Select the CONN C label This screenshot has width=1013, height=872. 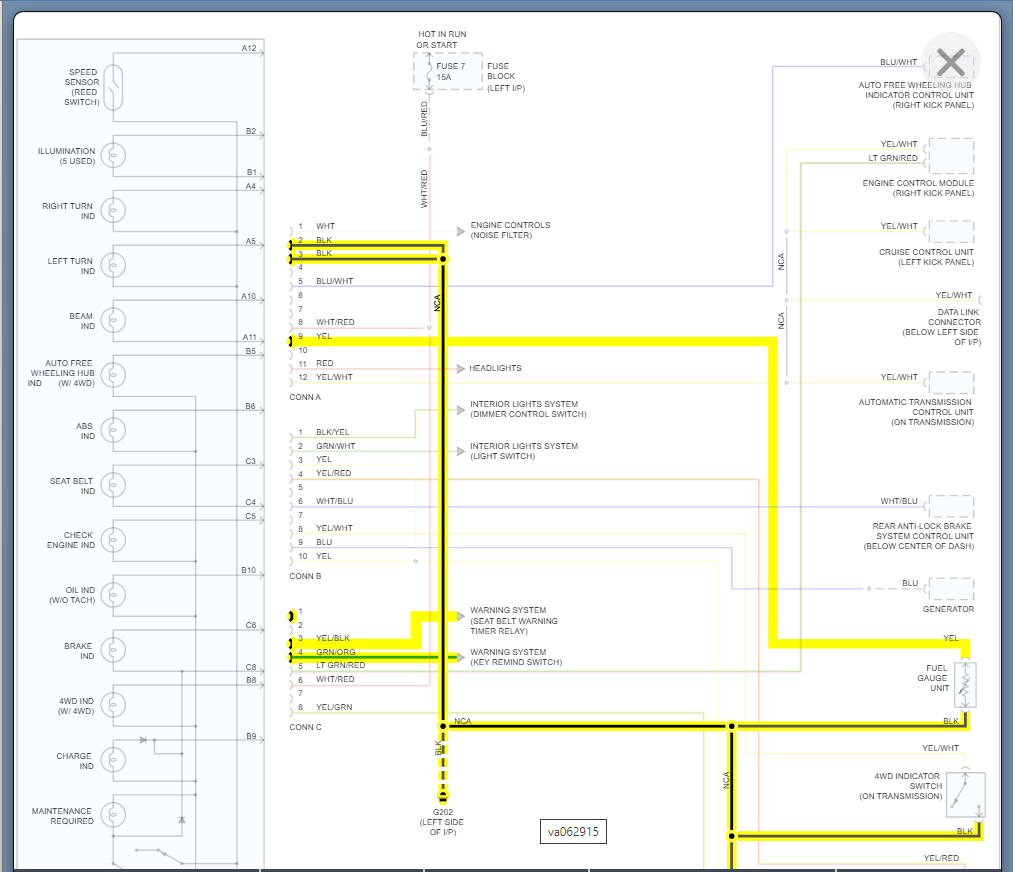pyautogui.click(x=305, y=727)
